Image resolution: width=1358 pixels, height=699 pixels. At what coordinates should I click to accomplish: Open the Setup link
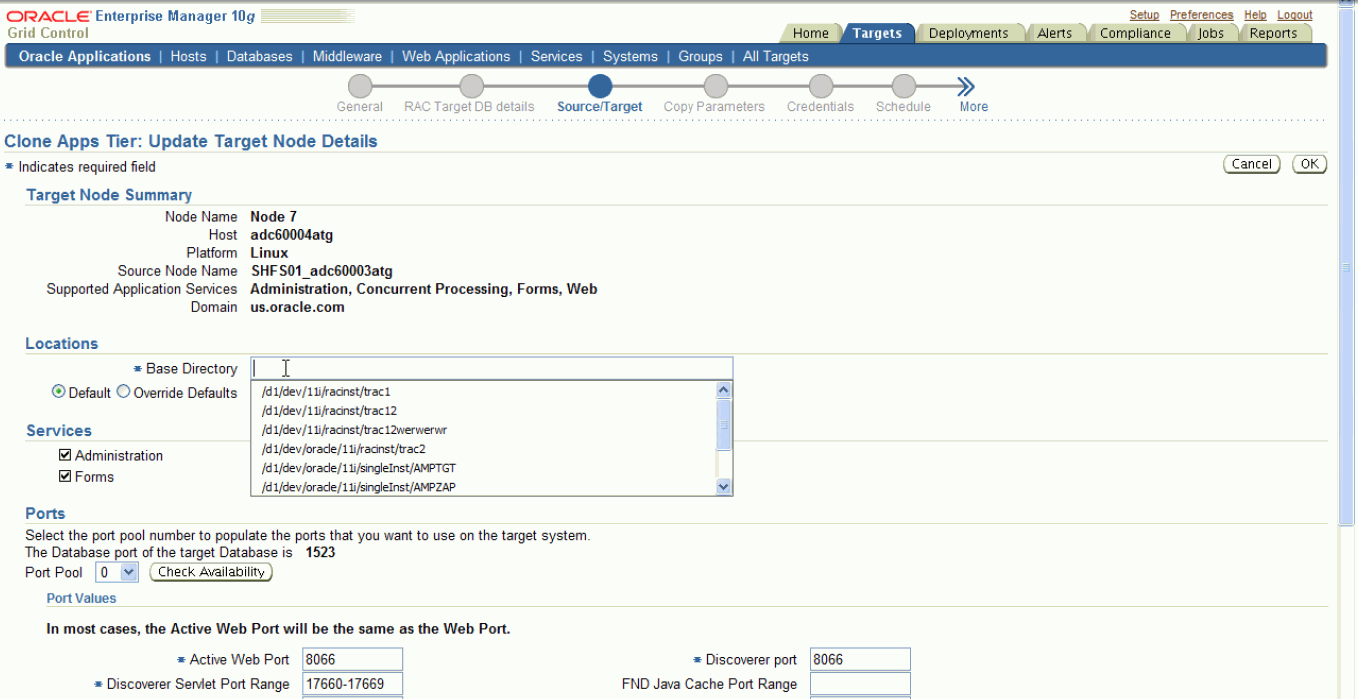(x=1144, y=15)
